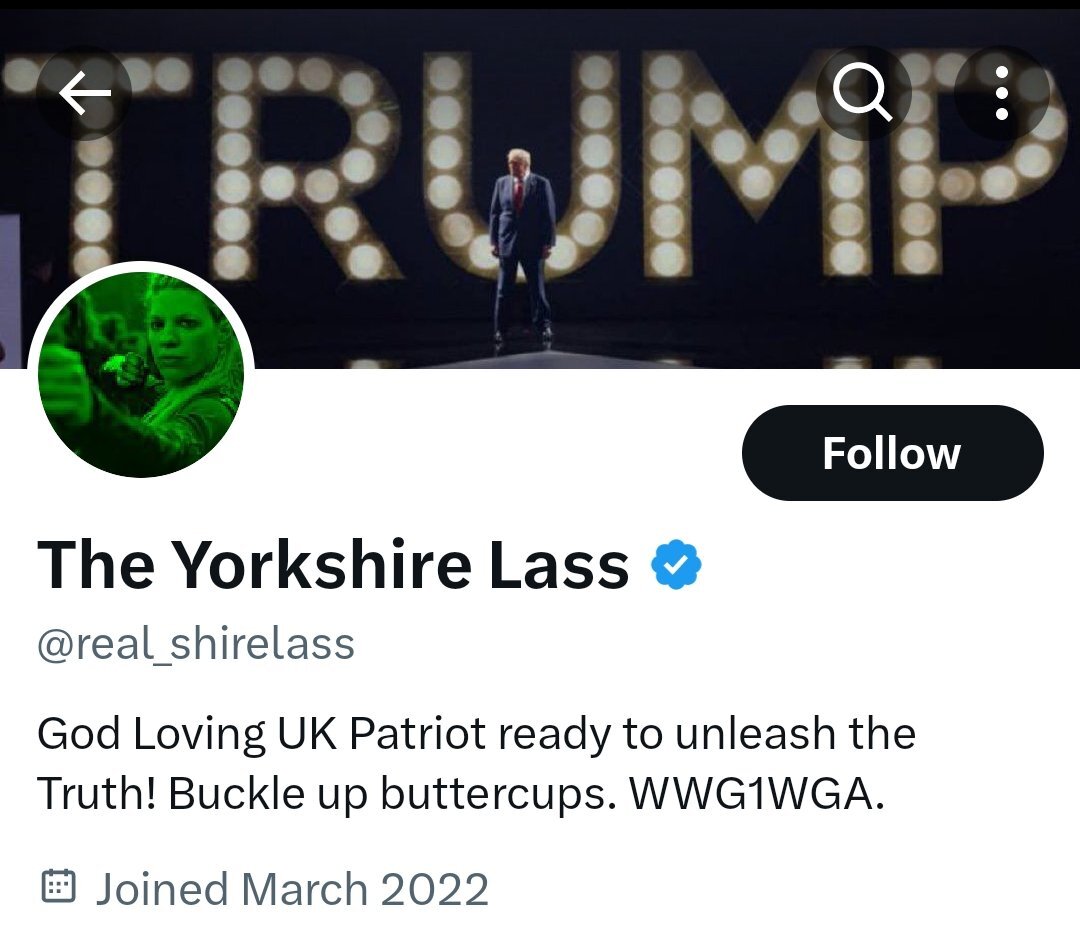Screen dimensions: 1080x946
Task: Click the year 2022 in join date
Action: [434, 888]
